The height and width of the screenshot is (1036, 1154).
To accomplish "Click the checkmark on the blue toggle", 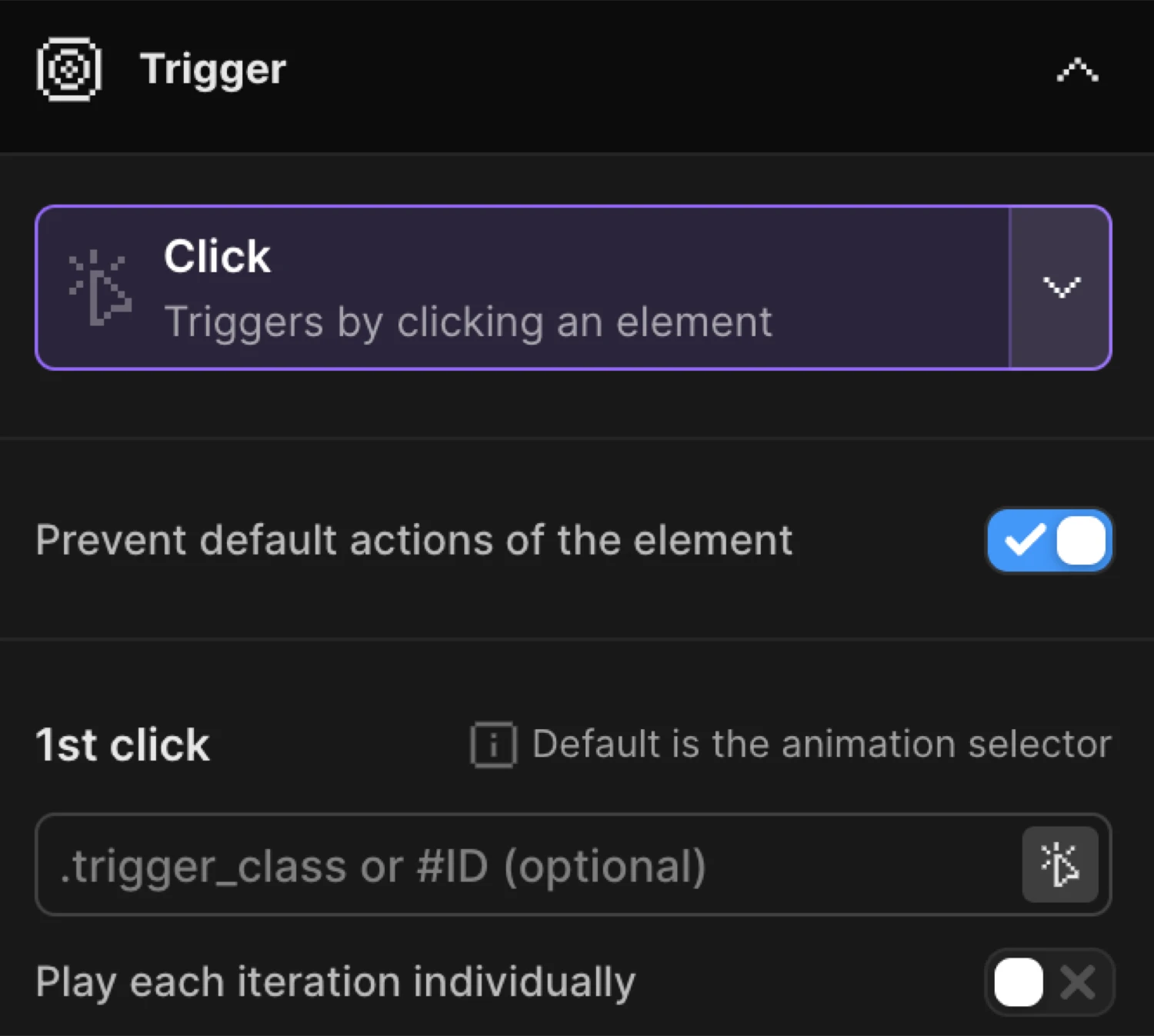I will coord(1024,541).
